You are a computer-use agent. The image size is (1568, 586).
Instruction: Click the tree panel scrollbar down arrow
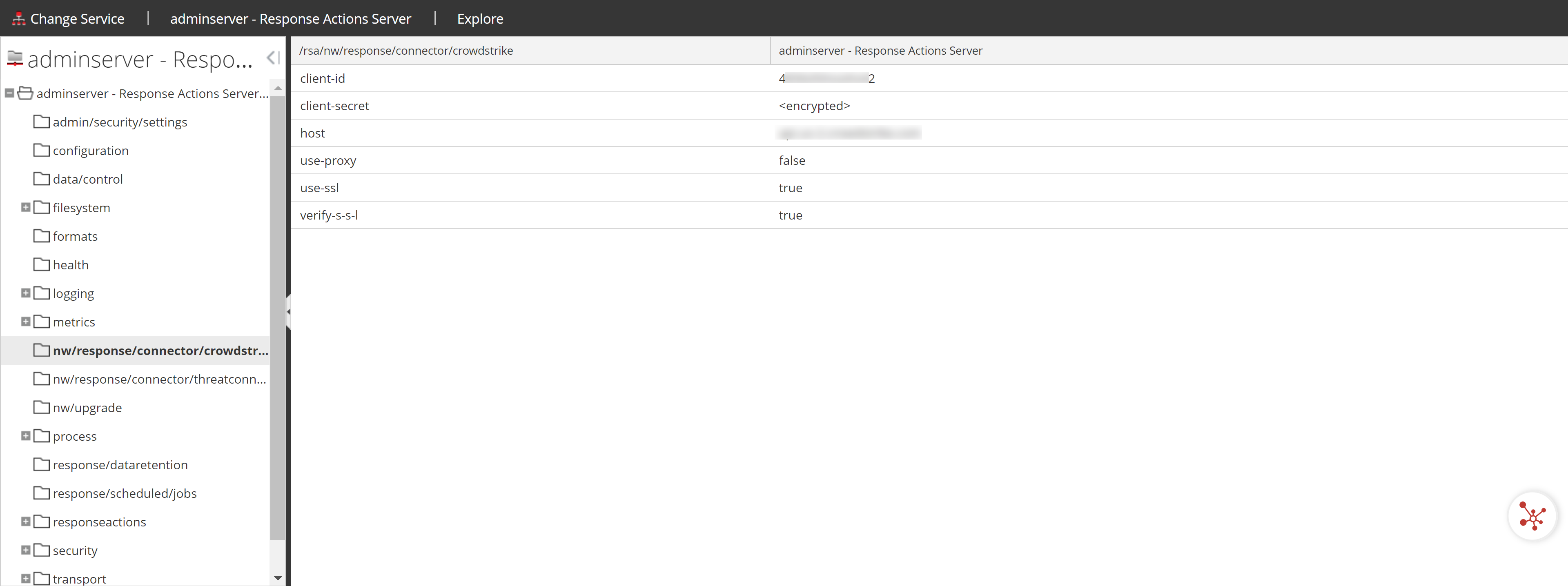pos(278,578)
